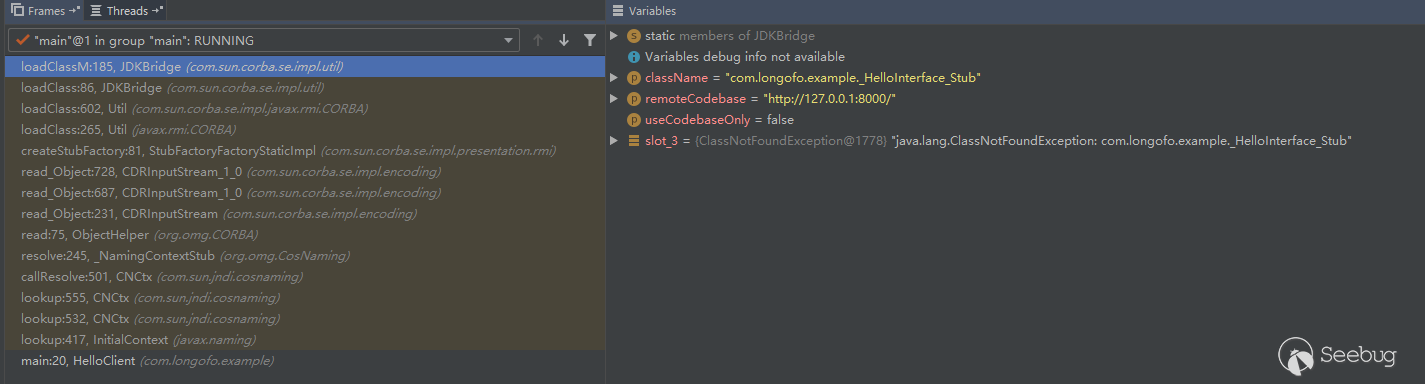Click the useCodebaseOnly parameter icon

pos(634,120)
